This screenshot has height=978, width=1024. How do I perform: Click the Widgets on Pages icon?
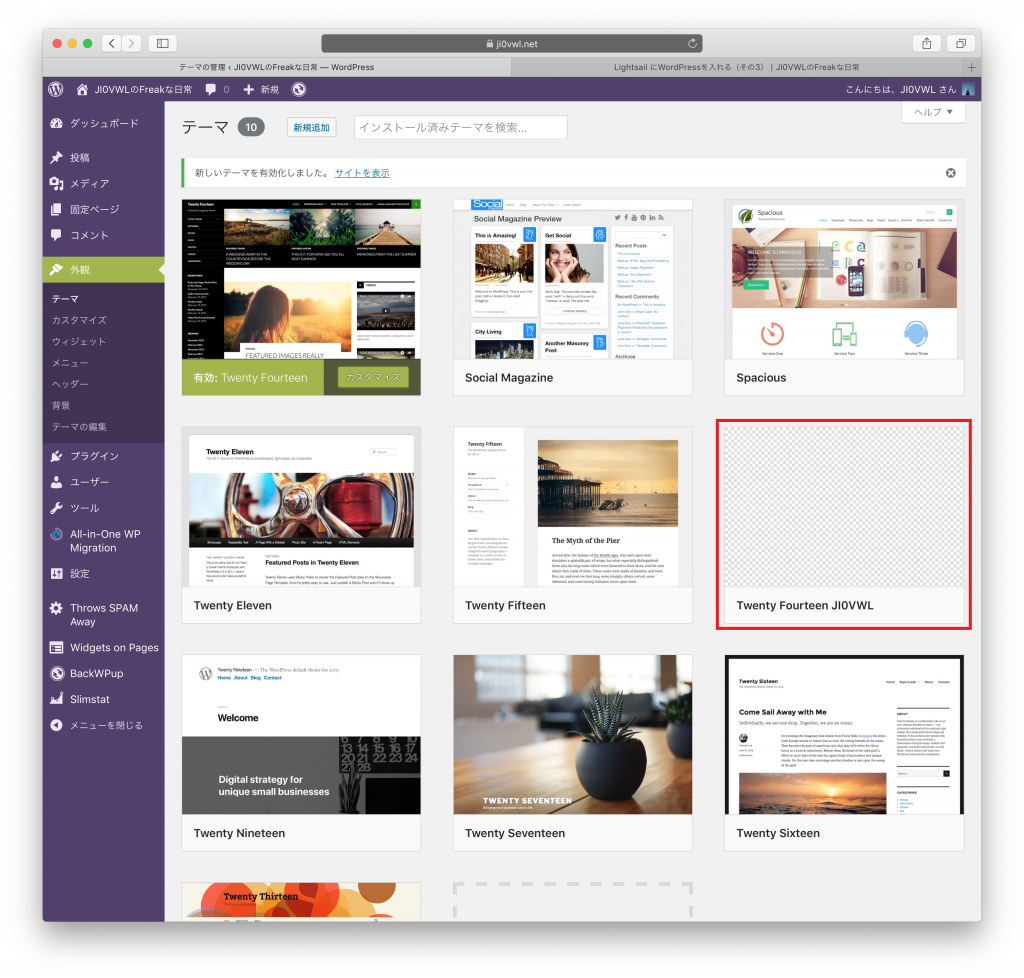[x=57, y=648]
